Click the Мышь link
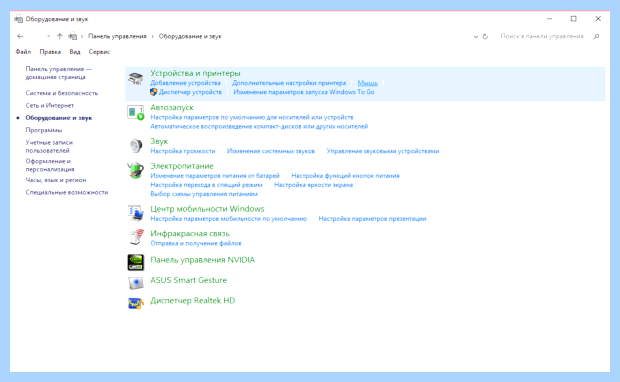Viewport: 620px width, 382px height. point(367,83)
